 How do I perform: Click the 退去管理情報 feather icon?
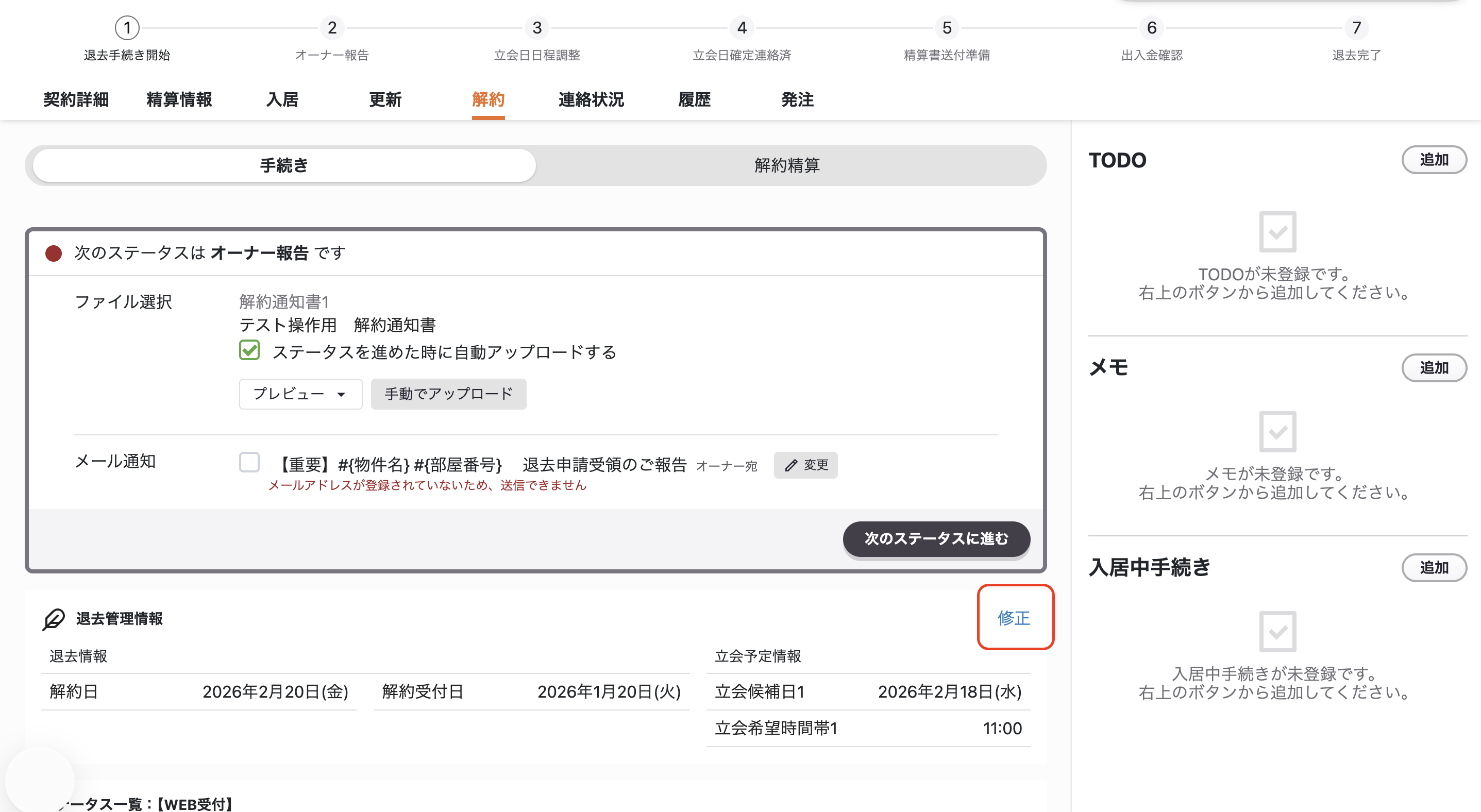(x=54, y=619)
